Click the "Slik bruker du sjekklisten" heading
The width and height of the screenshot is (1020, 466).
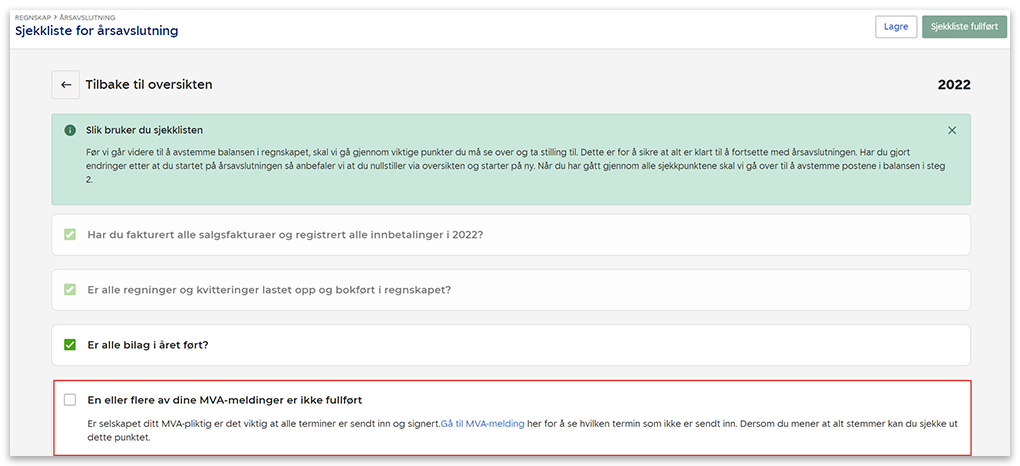[146, 131]
